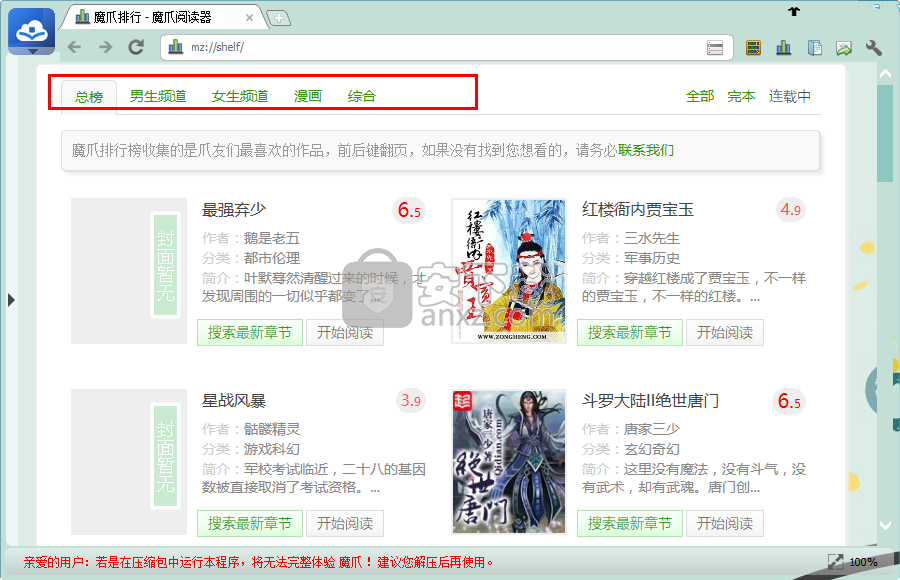Click the category 游戏科幻

coord(272,449)
